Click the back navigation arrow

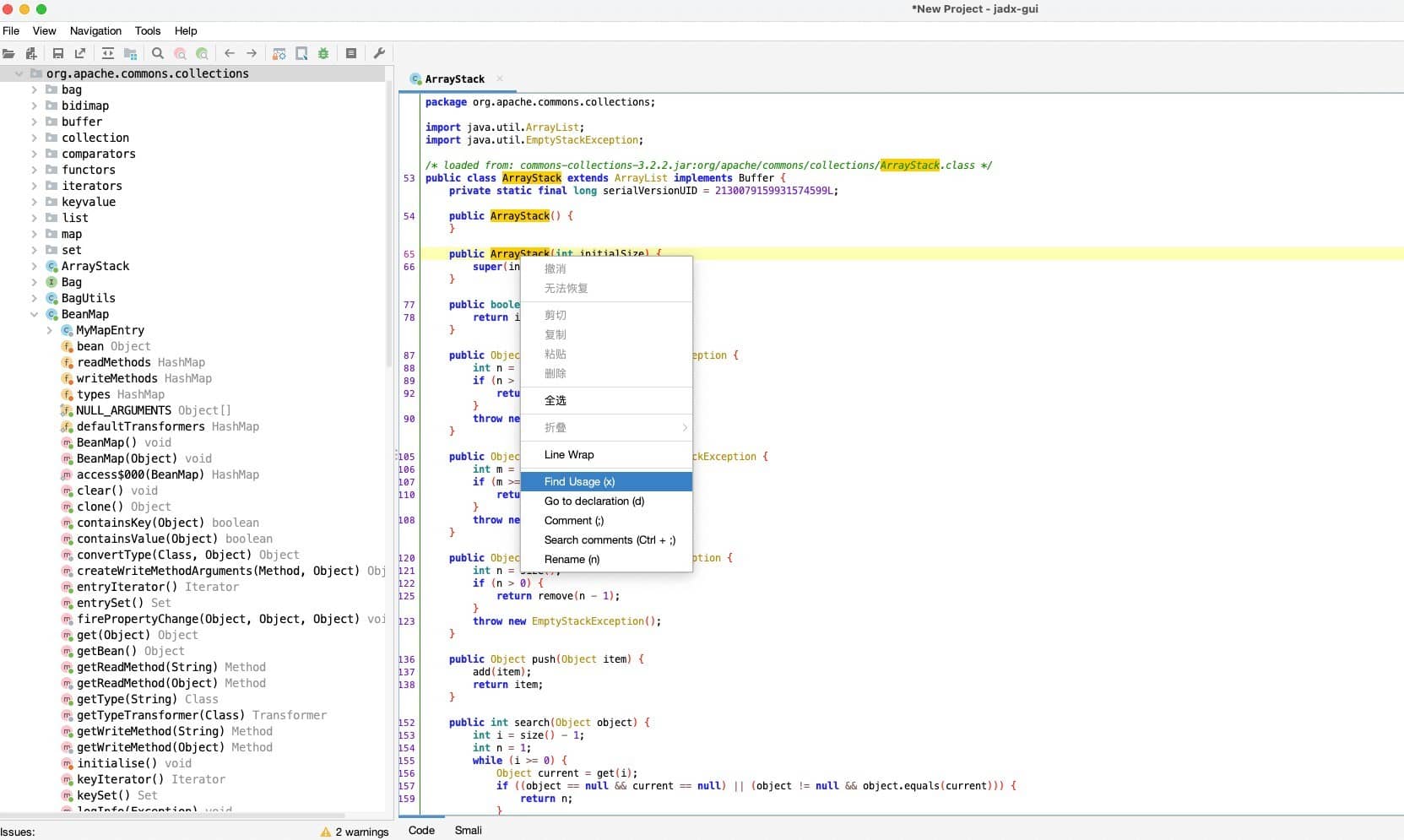pyautogui.click(x=230, y=53)
